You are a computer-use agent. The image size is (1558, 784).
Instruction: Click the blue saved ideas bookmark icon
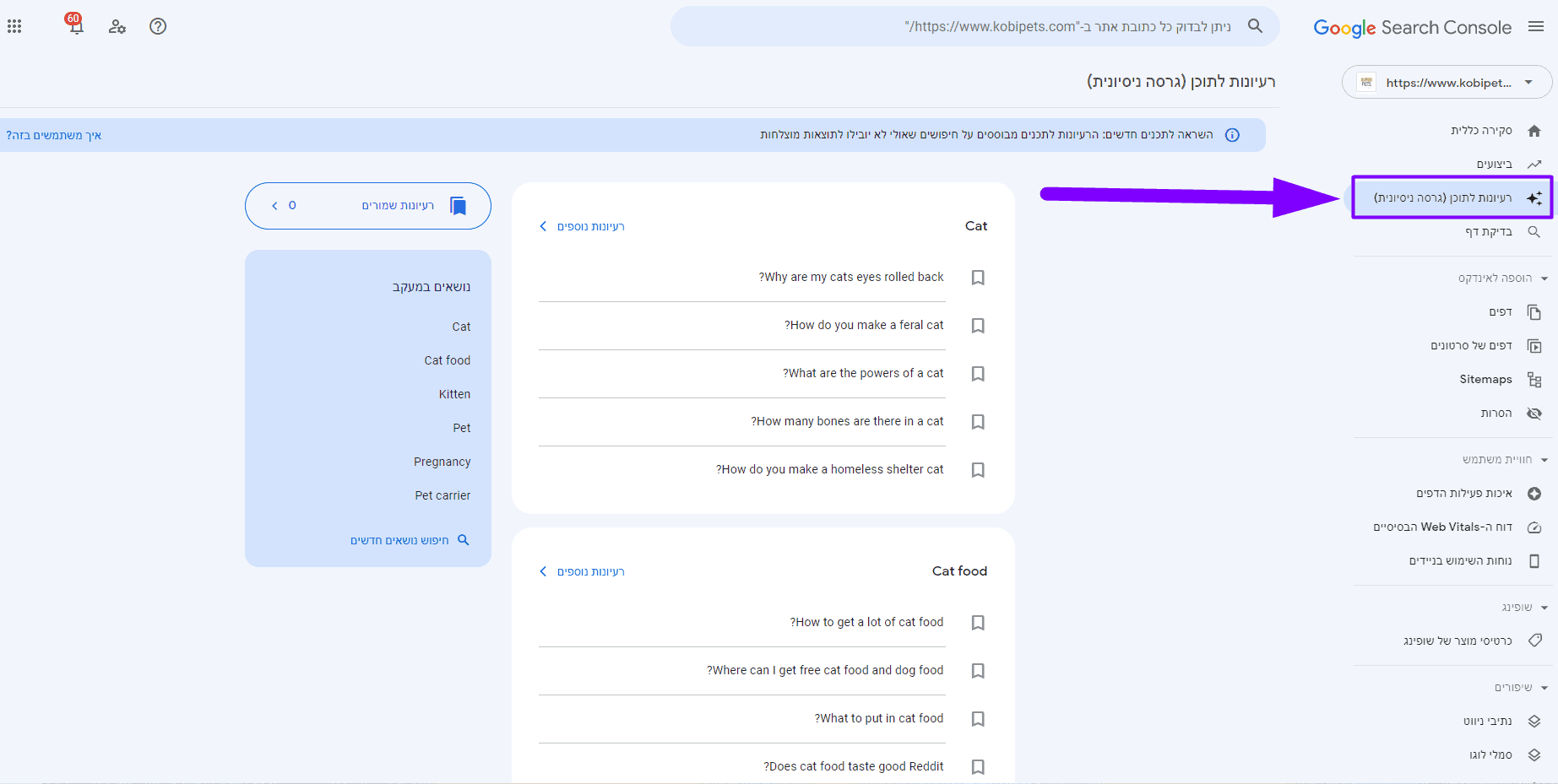[459, 206]
